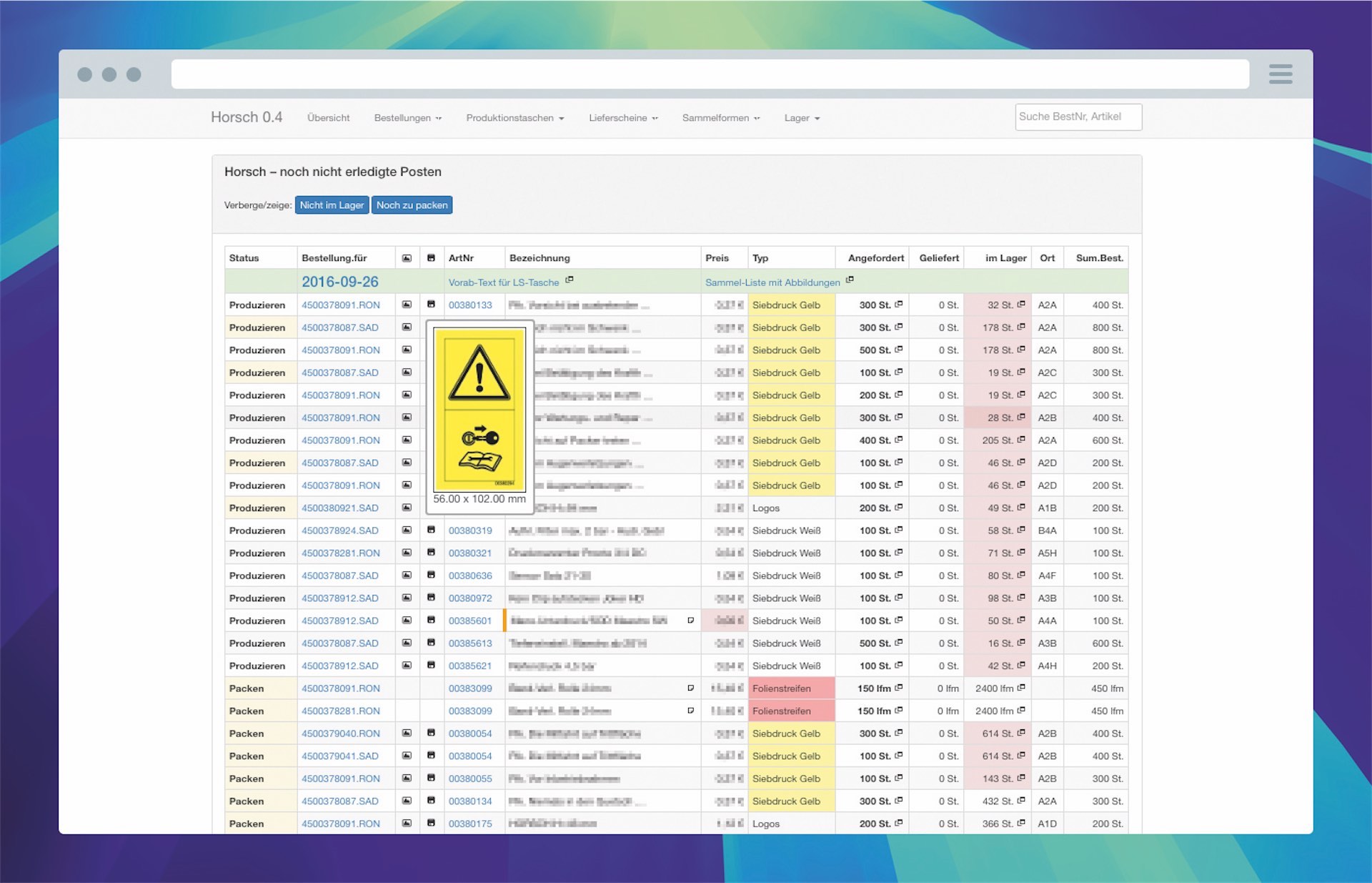Click the hamburger menu icon in browser bar

tap(1280, 74)
